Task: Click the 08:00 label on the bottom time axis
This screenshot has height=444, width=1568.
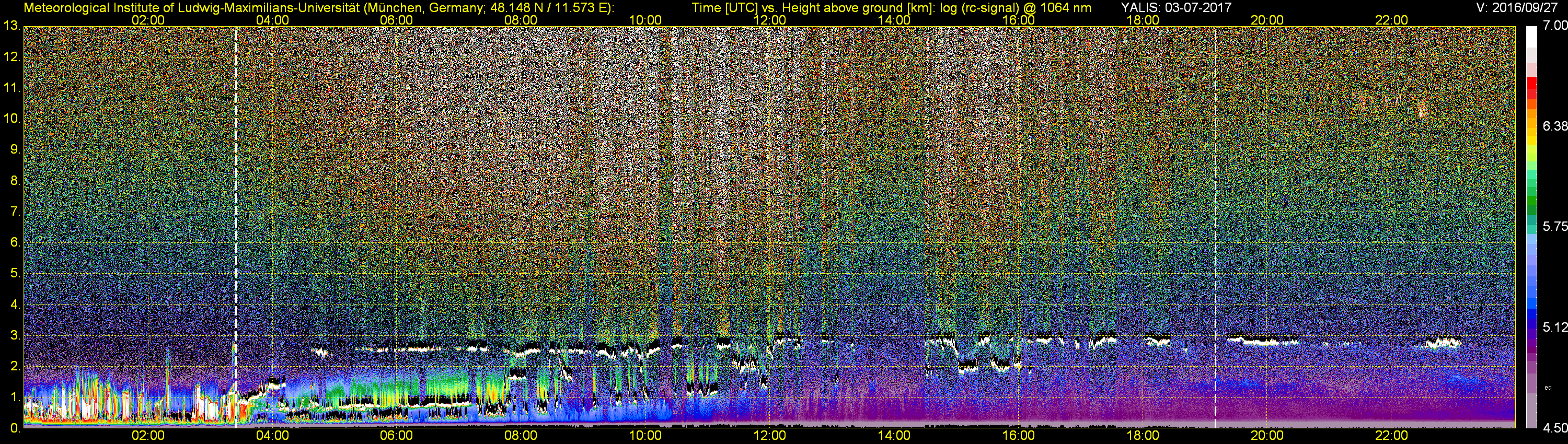Action: click(521, 436)
